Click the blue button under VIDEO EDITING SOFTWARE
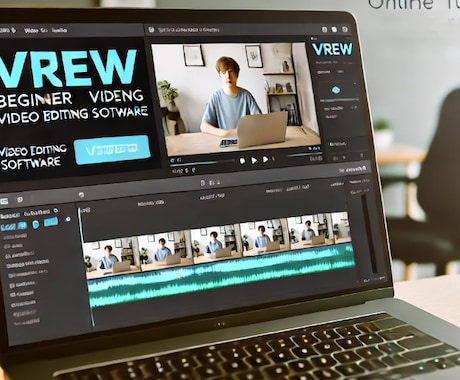Image resolution: width=460 pixels, height=380 pixels. click(x=112, y=149)
